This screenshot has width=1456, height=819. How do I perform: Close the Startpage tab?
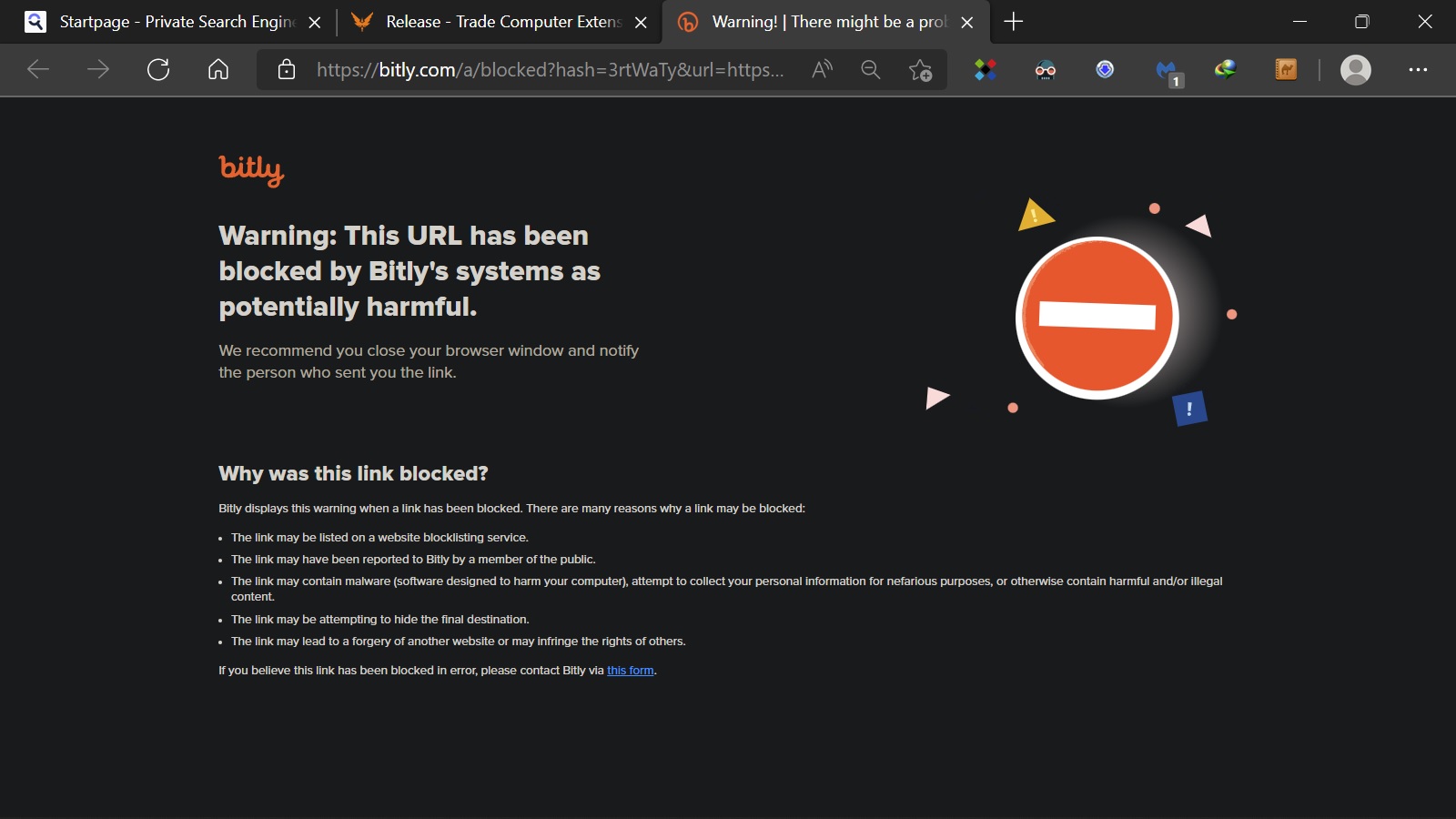point(315,23)
